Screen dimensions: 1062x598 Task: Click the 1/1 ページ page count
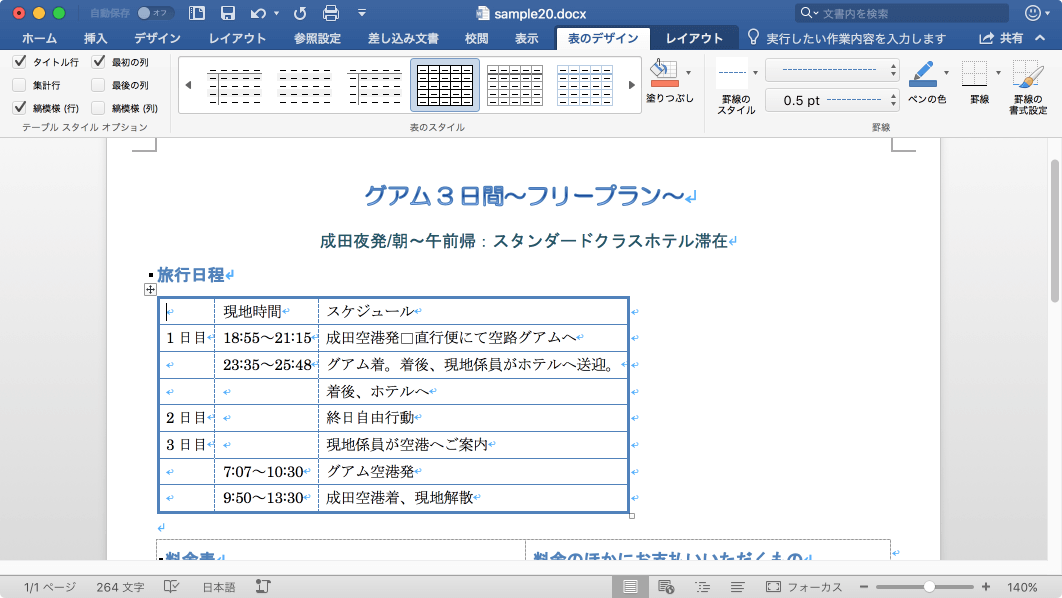click(x=50, y=587)
